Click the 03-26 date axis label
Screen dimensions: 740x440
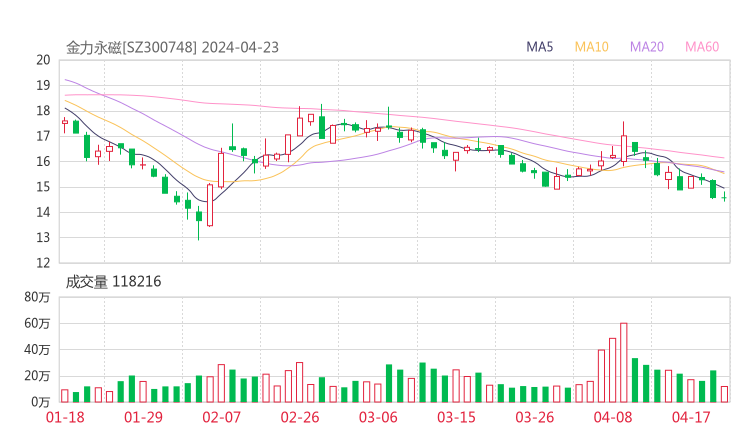coord(535,417)
